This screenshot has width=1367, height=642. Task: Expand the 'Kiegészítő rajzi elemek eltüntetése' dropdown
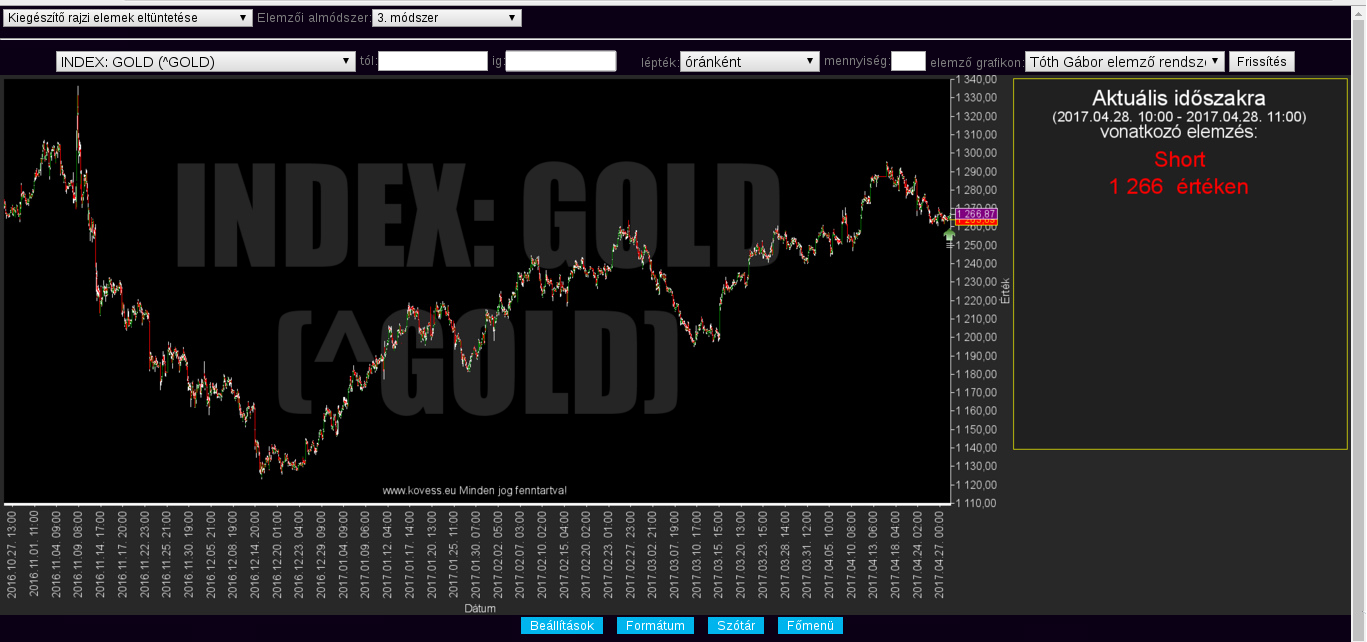tap(128, 18)
